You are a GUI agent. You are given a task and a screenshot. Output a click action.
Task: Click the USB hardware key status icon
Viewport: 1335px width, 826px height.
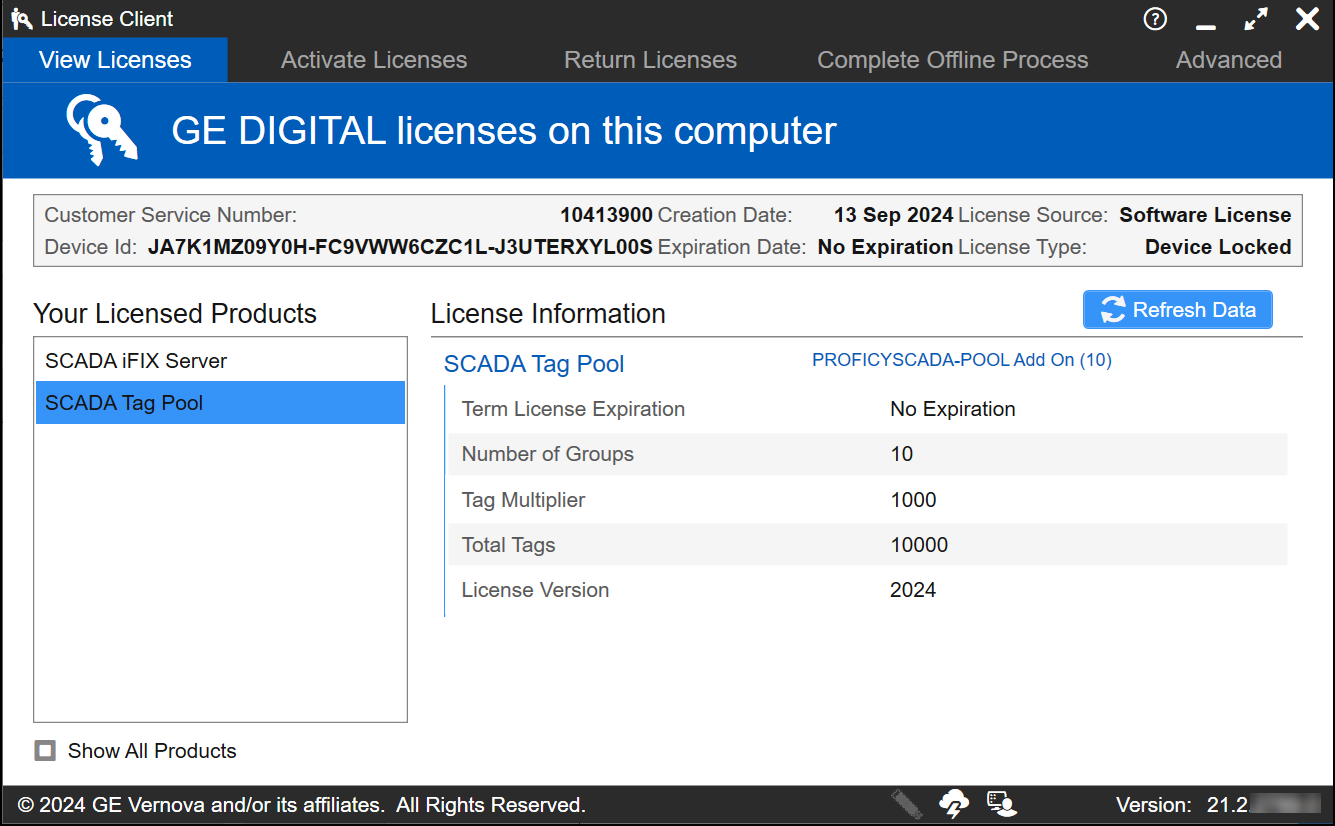point(906,804)
